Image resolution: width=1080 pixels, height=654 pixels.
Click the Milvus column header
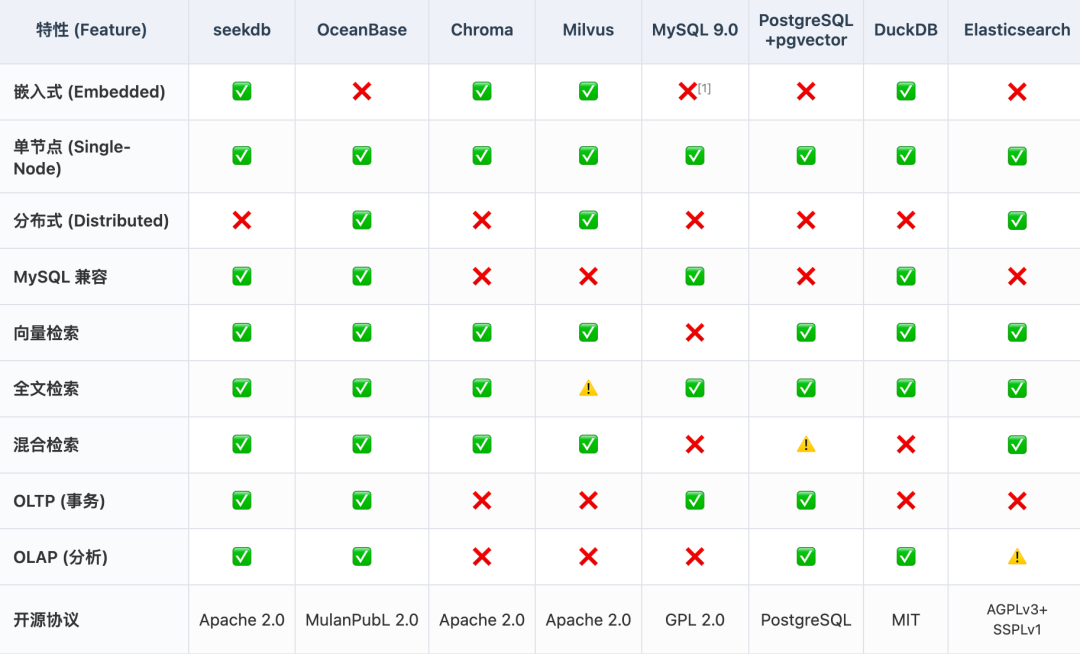pos(588,30)
